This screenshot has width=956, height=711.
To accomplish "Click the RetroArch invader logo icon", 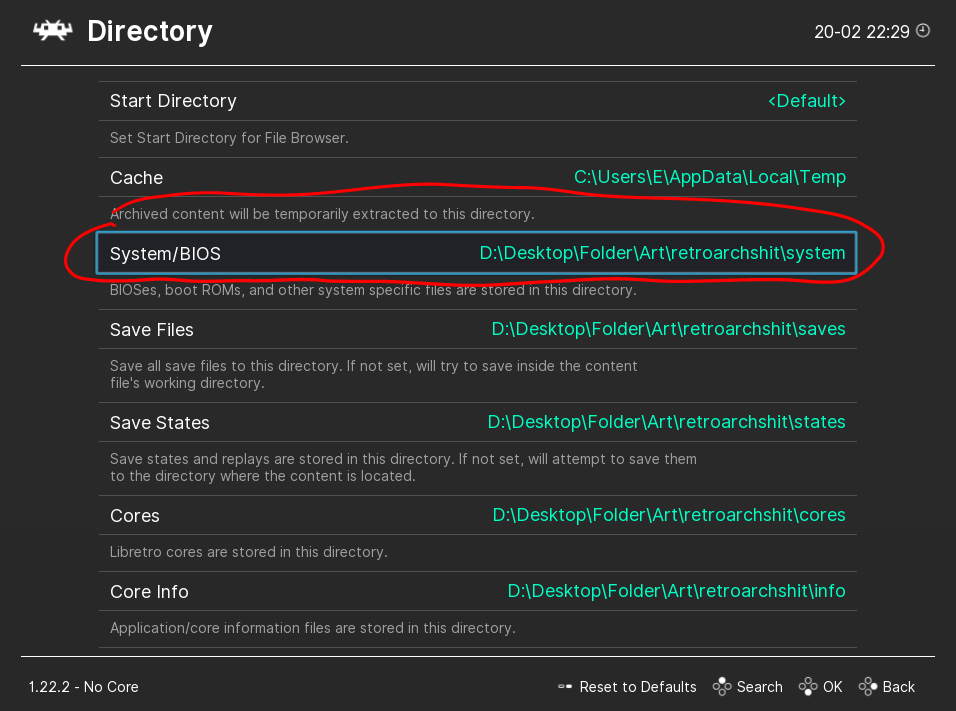I will pos(52,31).
